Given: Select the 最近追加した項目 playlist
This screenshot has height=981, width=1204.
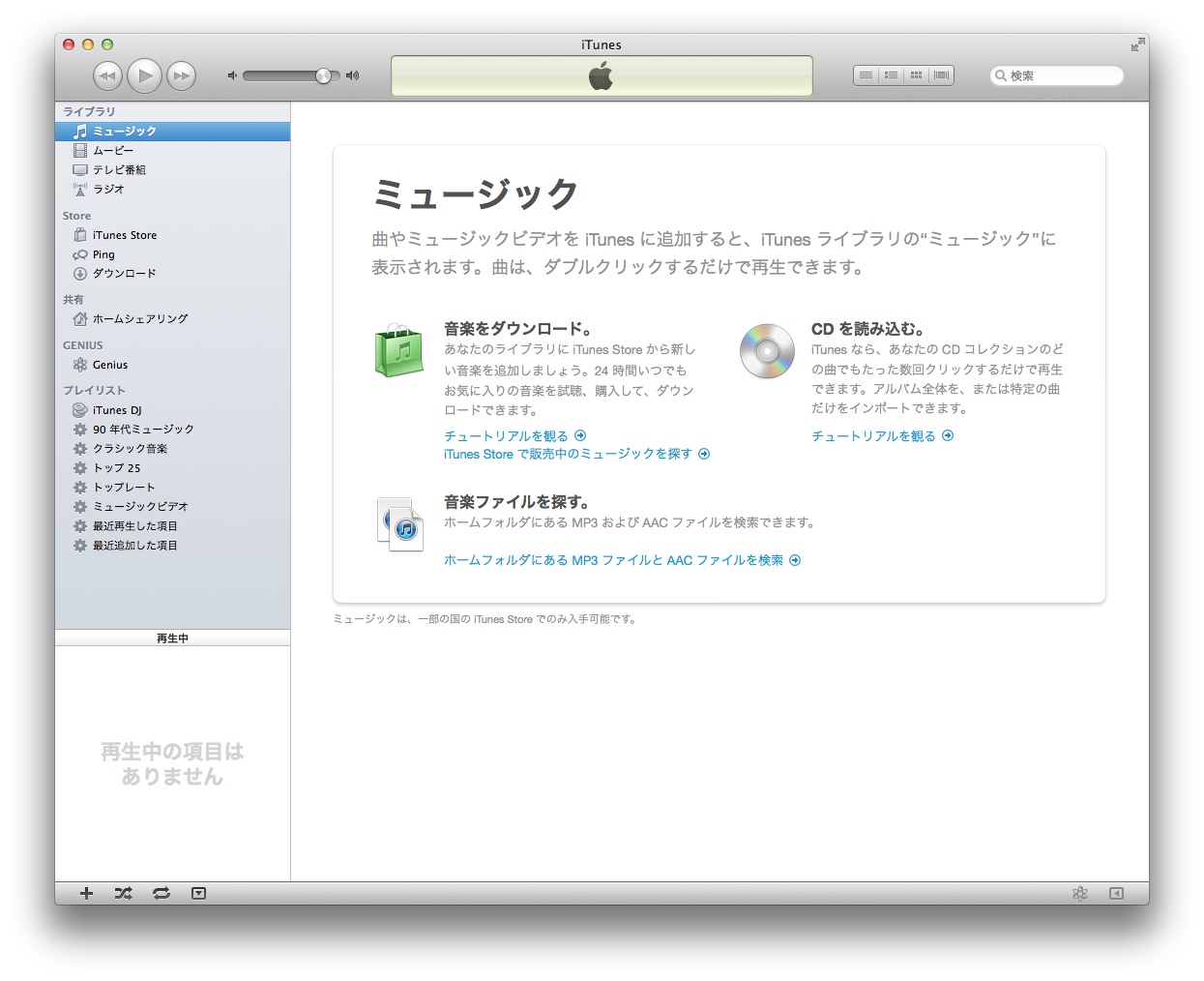Looking at the screenshot, I should 172,546.
